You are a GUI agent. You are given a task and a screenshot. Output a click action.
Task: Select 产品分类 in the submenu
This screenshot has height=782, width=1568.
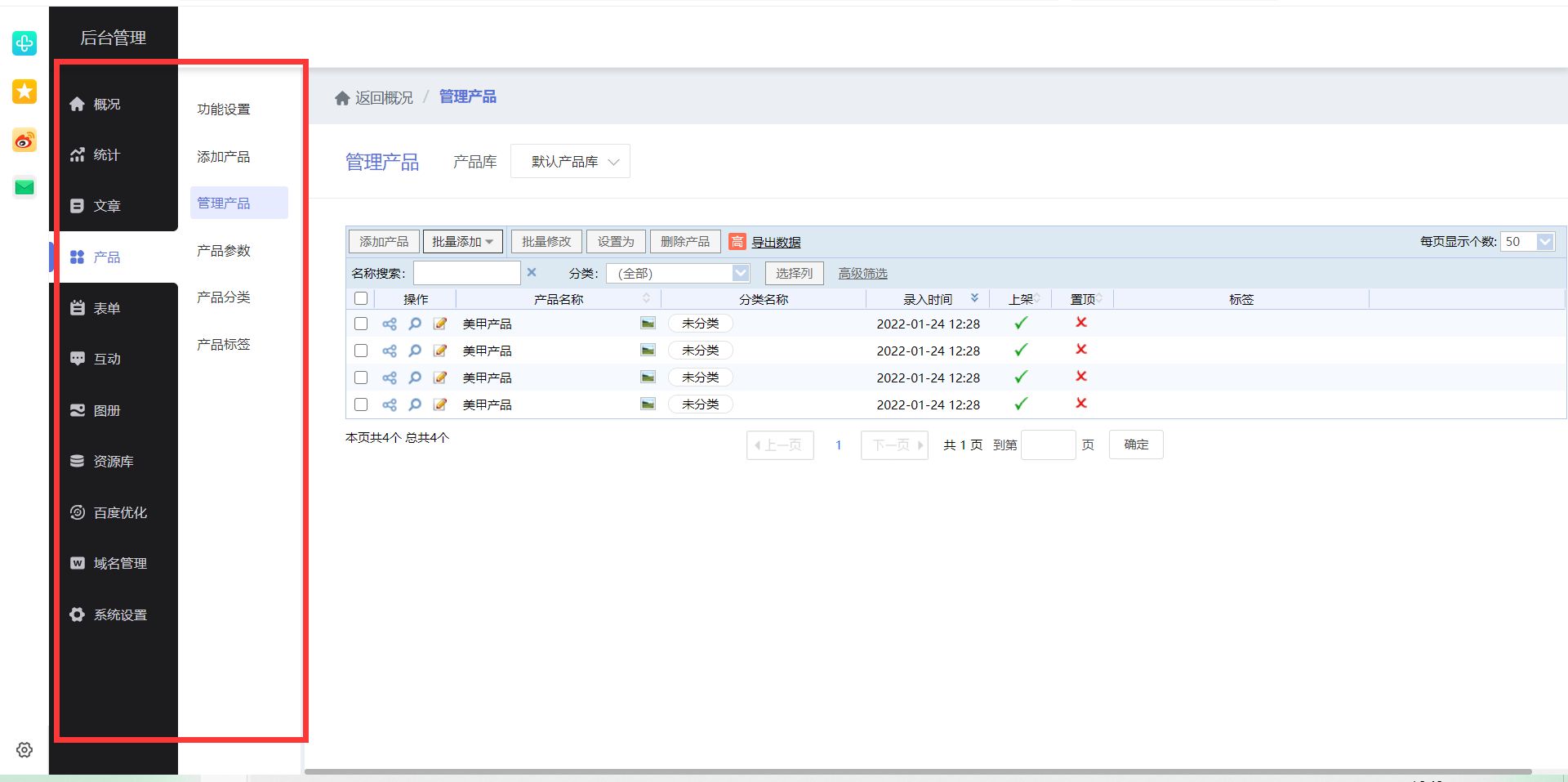223,297
